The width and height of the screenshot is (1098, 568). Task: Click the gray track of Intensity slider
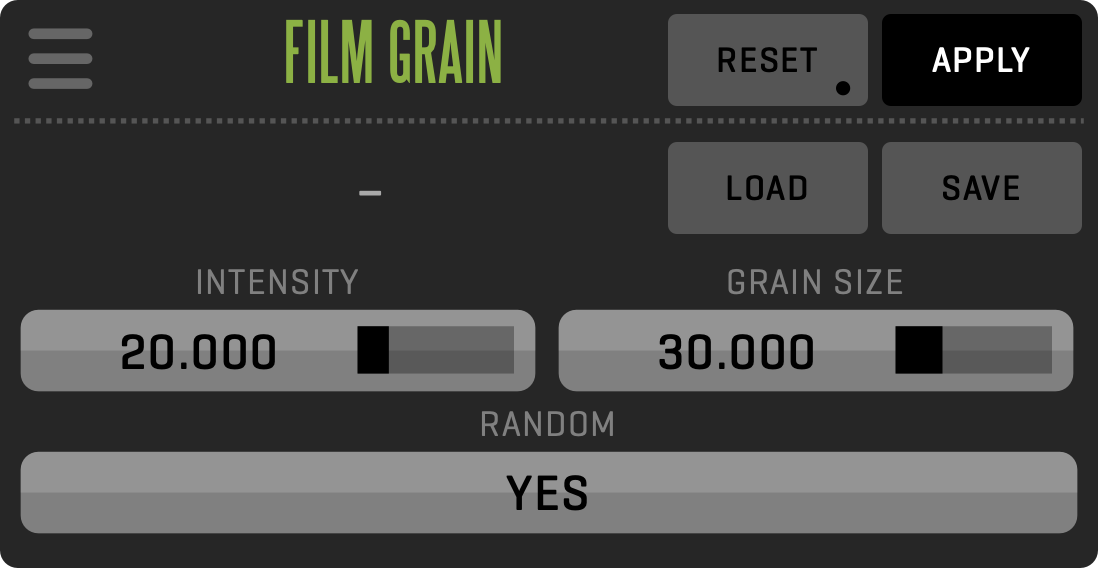pos(451,350)
